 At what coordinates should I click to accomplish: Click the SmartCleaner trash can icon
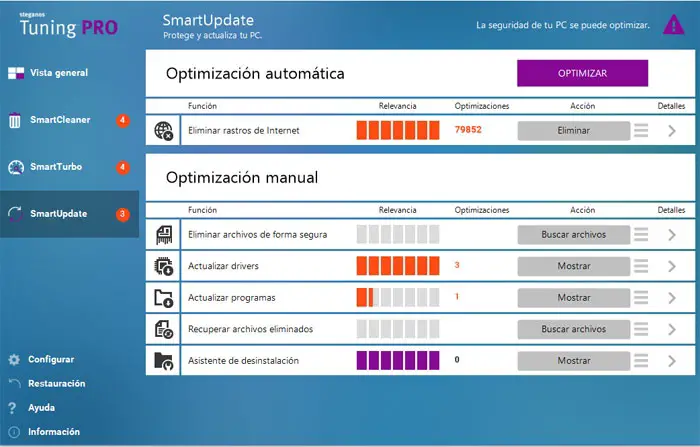[x=15, y=120]
